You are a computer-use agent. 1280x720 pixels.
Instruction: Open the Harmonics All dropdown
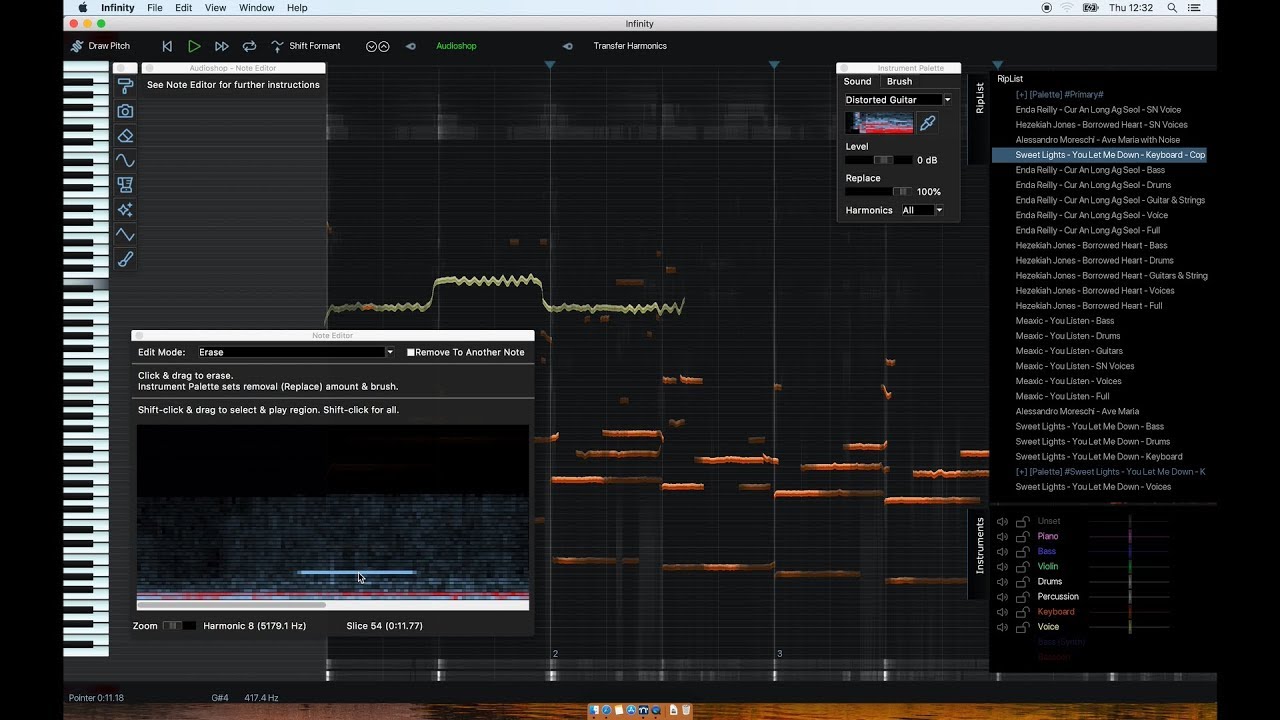click(x=922, y=210)
